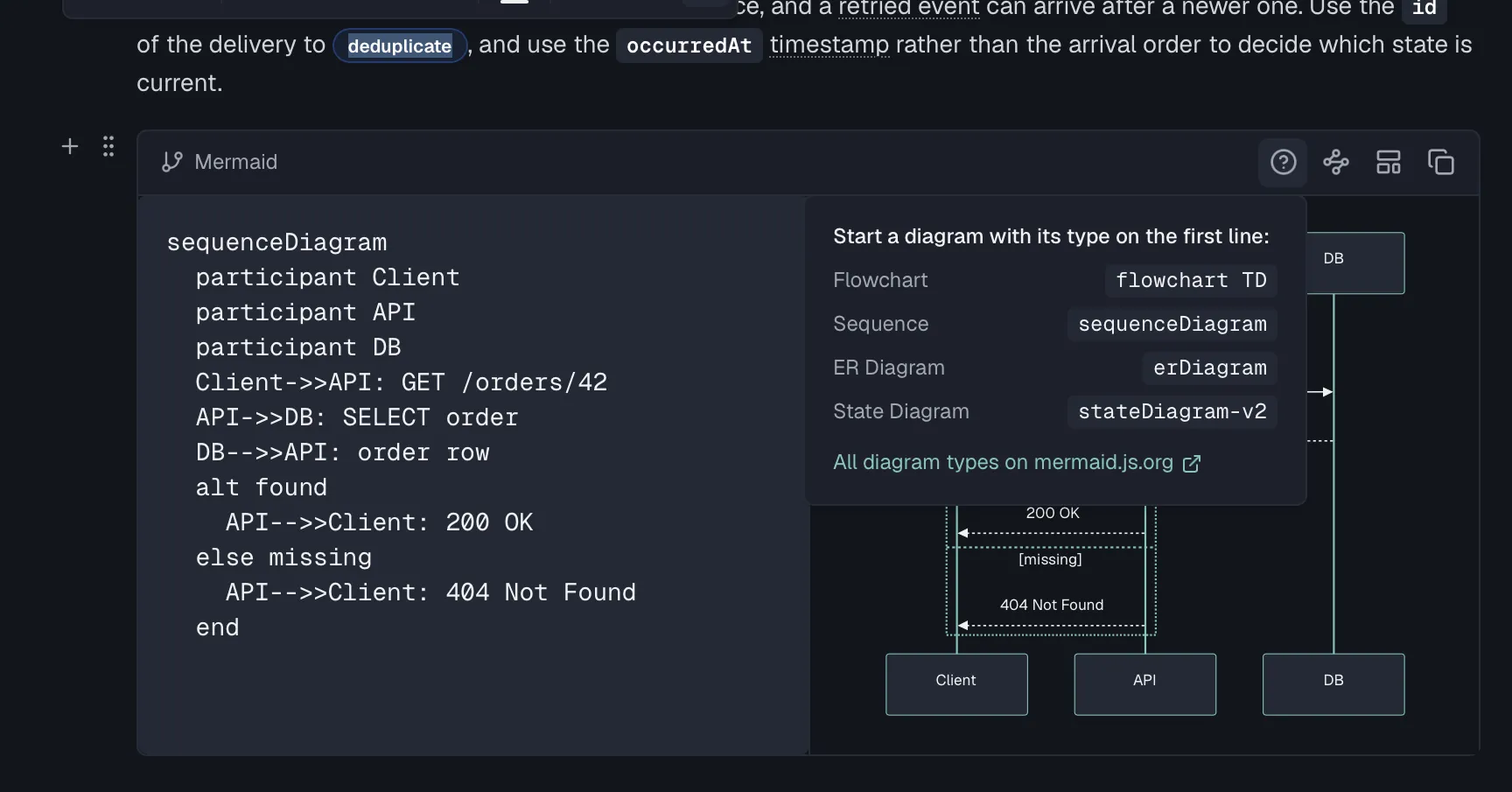
Task: Copy the Mermaid code with the copy icon
Action: (x=1440, y=162)
